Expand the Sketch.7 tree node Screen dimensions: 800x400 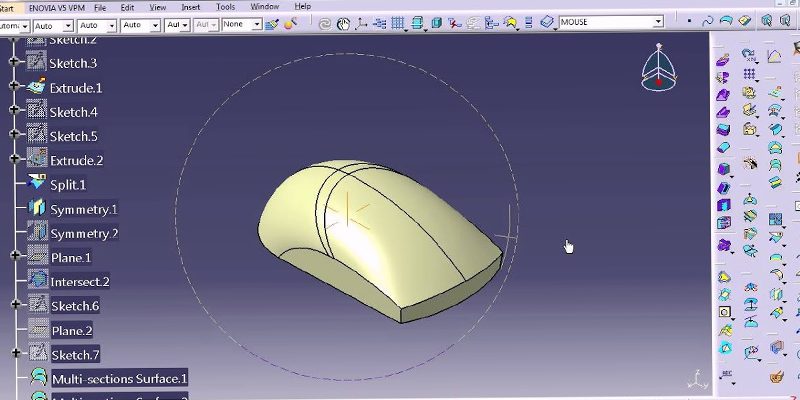[14, 354]
